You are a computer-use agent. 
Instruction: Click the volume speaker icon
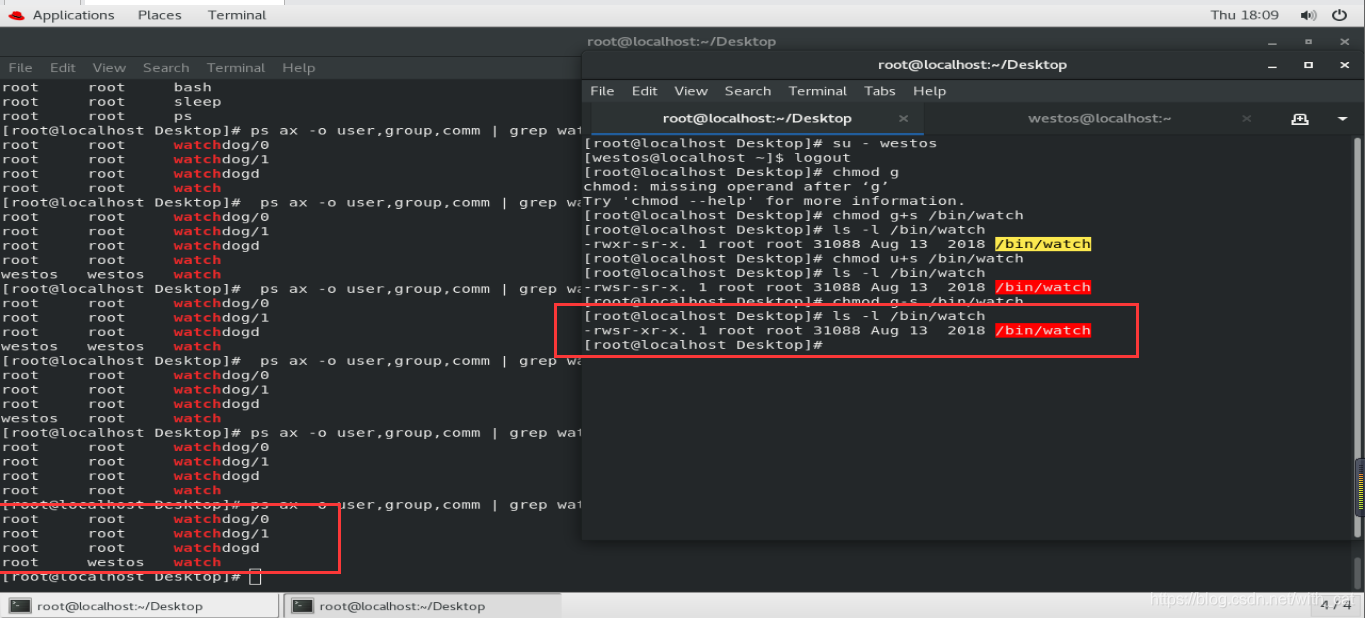pos(1308,15)
